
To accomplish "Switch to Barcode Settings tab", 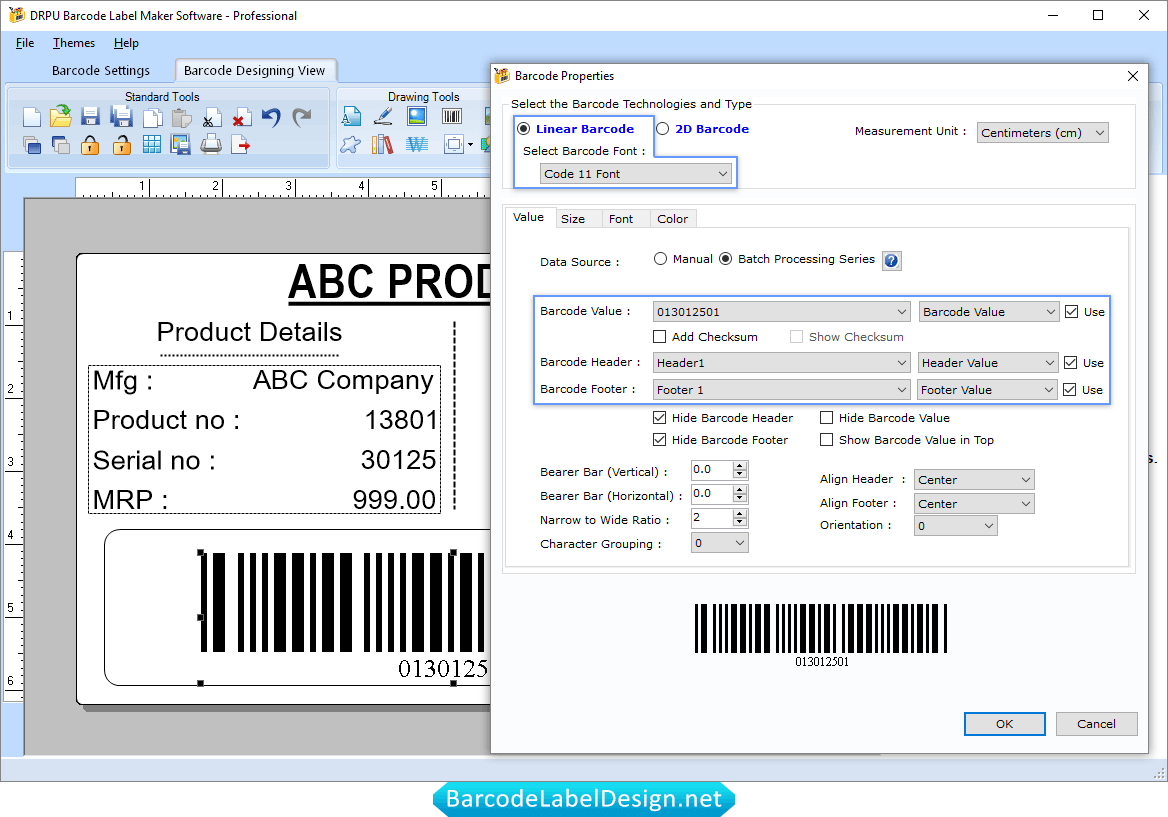I will (101, 70).
